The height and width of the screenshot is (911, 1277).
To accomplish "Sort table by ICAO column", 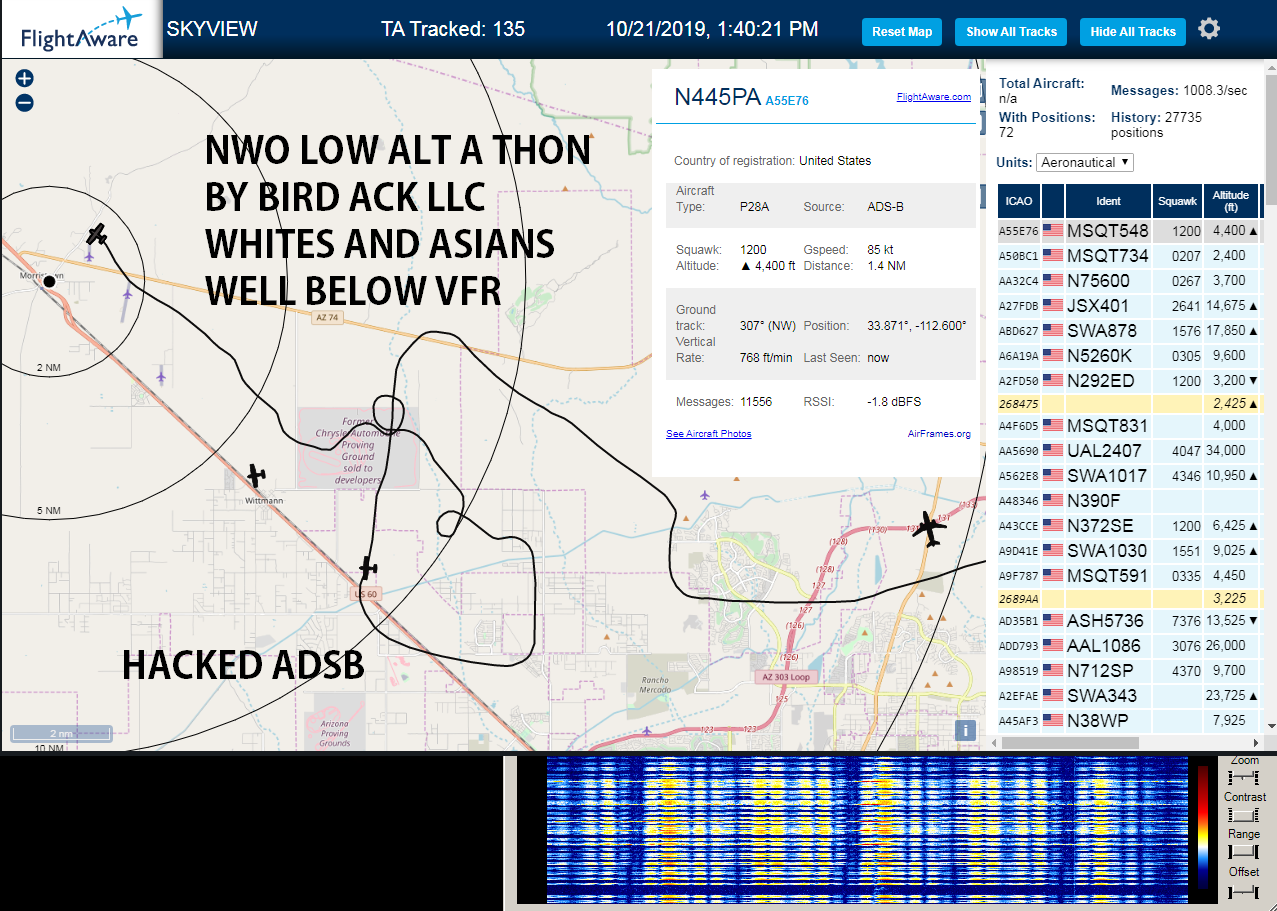I will click(x=1019, y=201).
